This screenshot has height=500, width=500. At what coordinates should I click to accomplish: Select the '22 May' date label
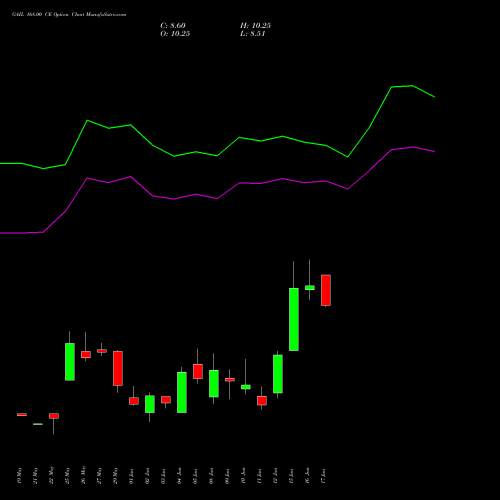point(51,476)
